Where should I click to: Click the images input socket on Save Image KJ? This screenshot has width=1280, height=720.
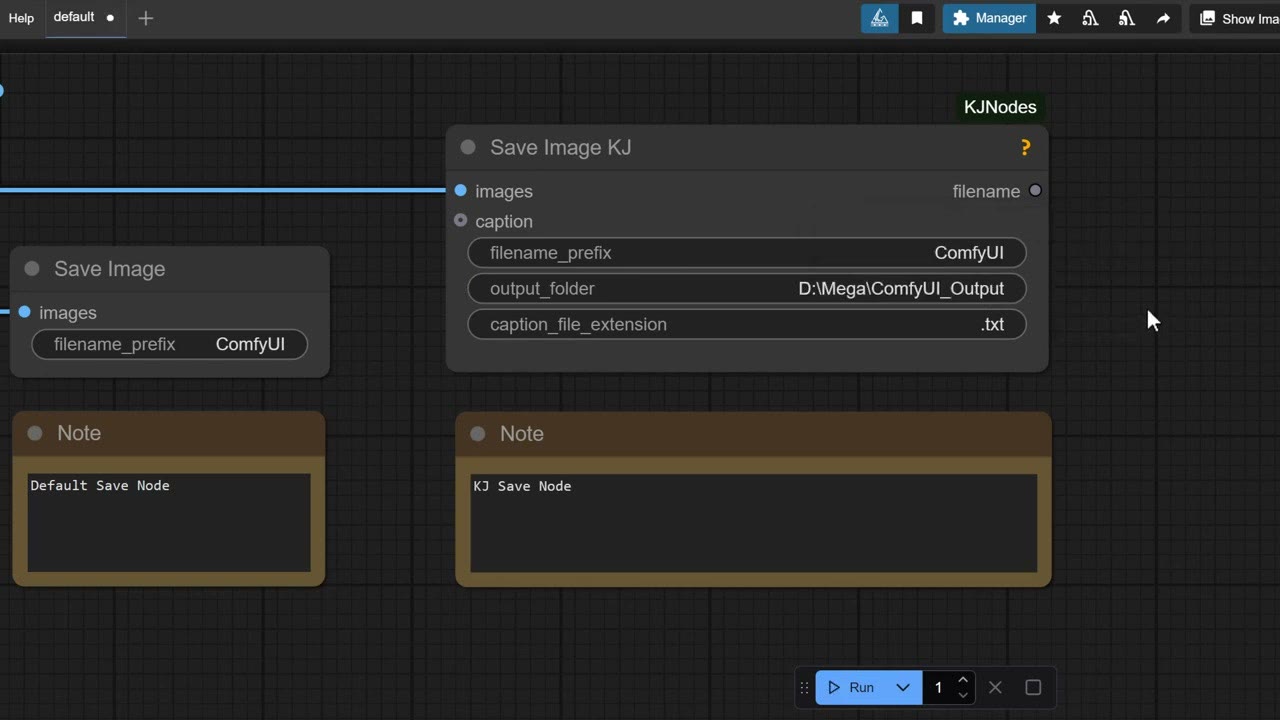(460, 190)
